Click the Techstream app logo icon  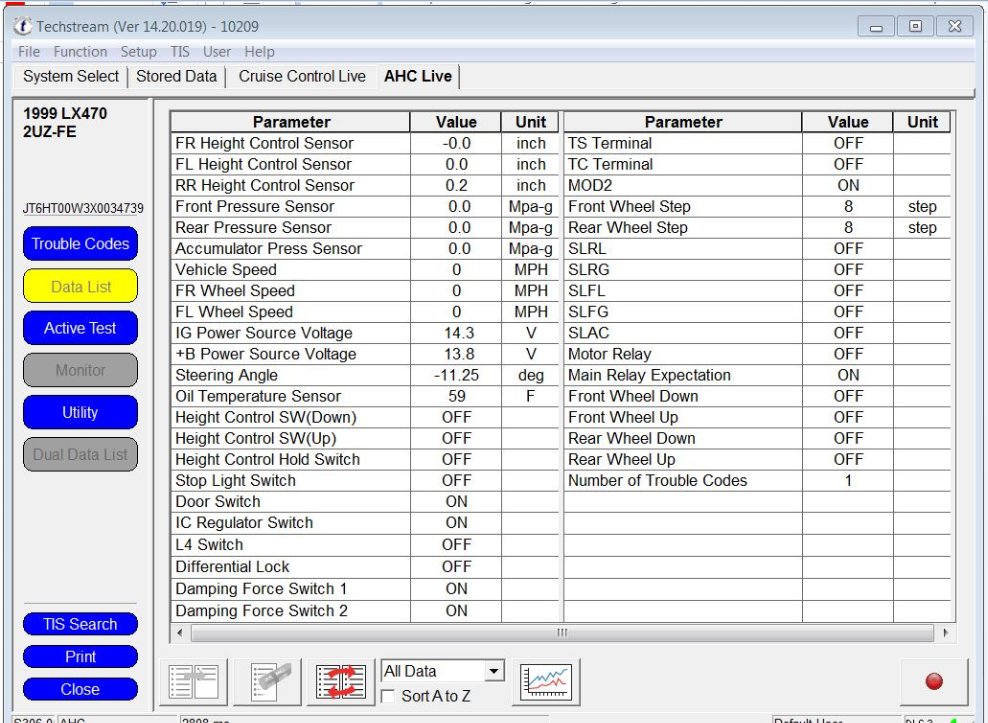pyautogui.click(x=23, y=26)
